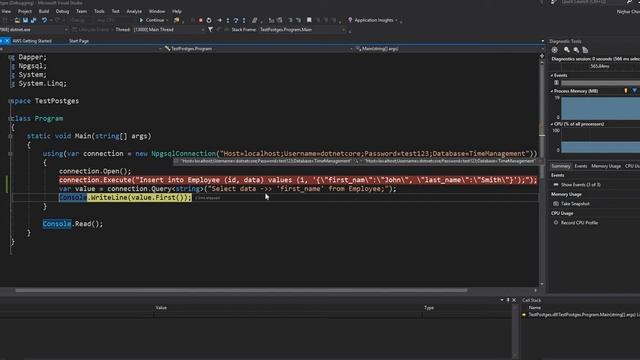Image resolution: width=640 pixels, height=360 pixels.
Task: Click the Step Over debug icon
Action: tap(236, 20)
